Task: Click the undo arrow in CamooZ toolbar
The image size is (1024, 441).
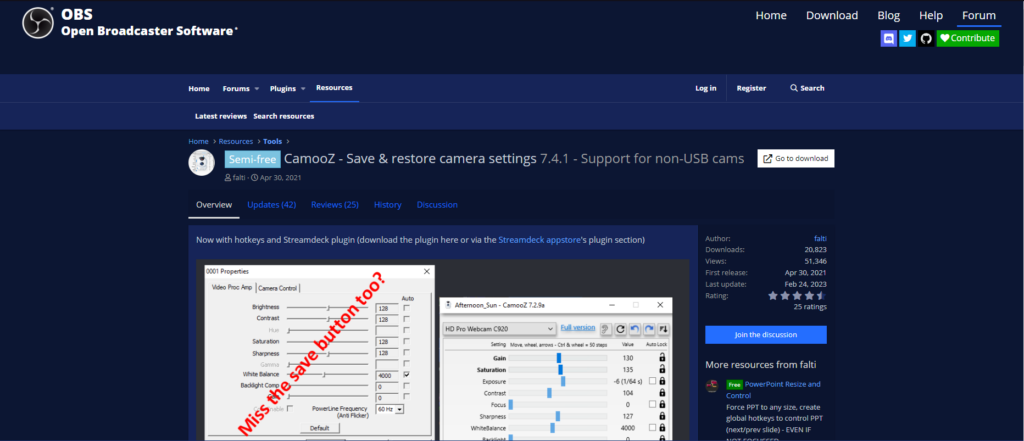Action: [x=634, y=328]
